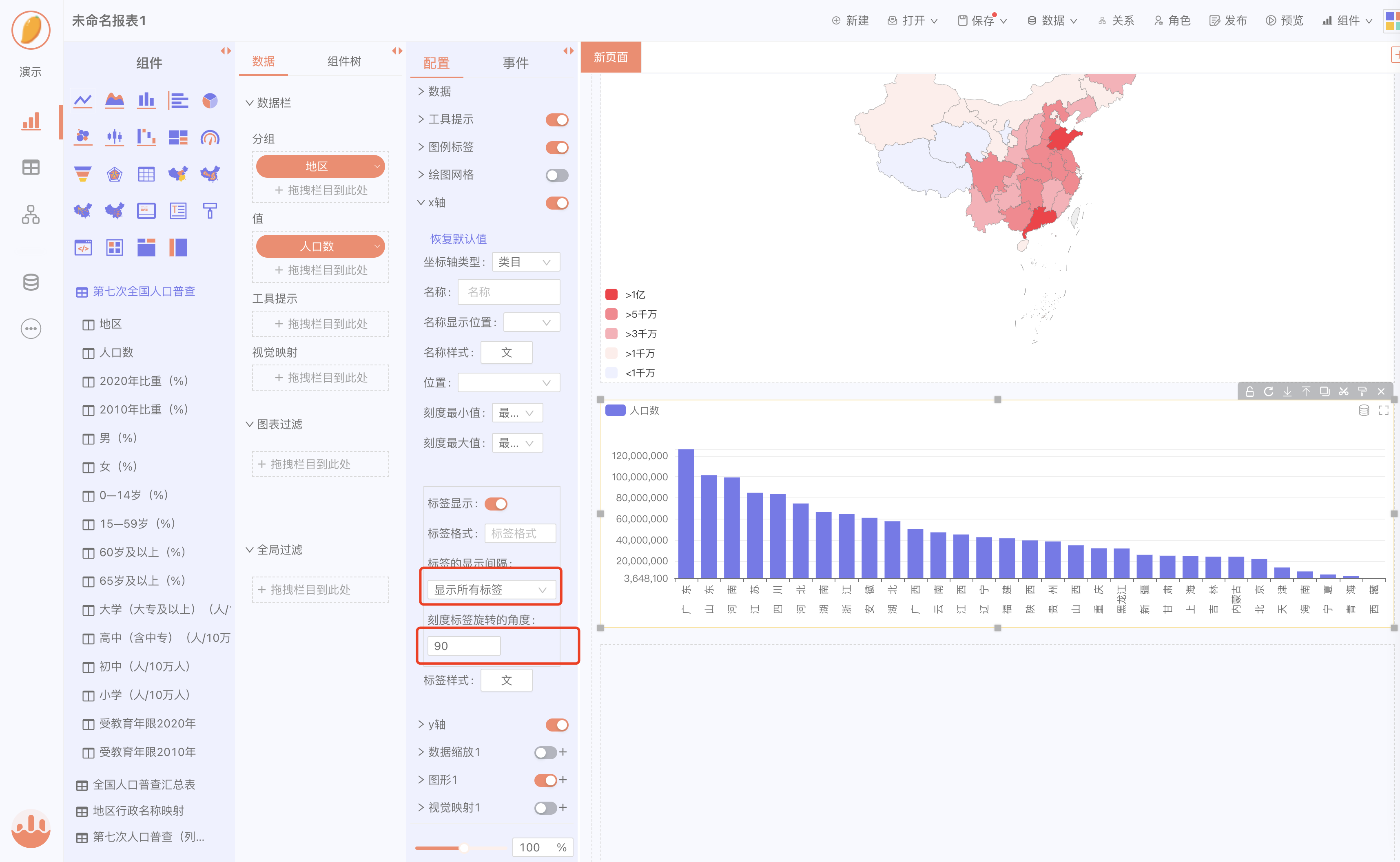Screen dimensions: 1400x862
Task: Select the funnel chart component
Action: click(83, 174)
